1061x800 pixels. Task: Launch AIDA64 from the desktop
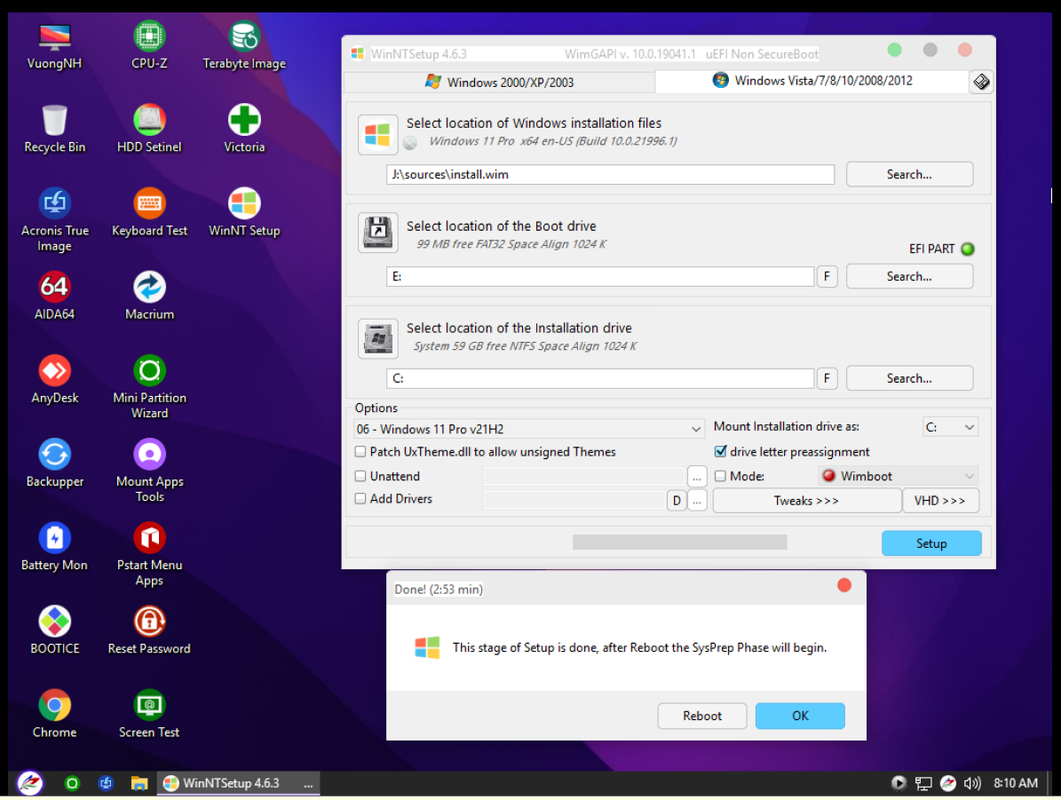click(54, 296)
